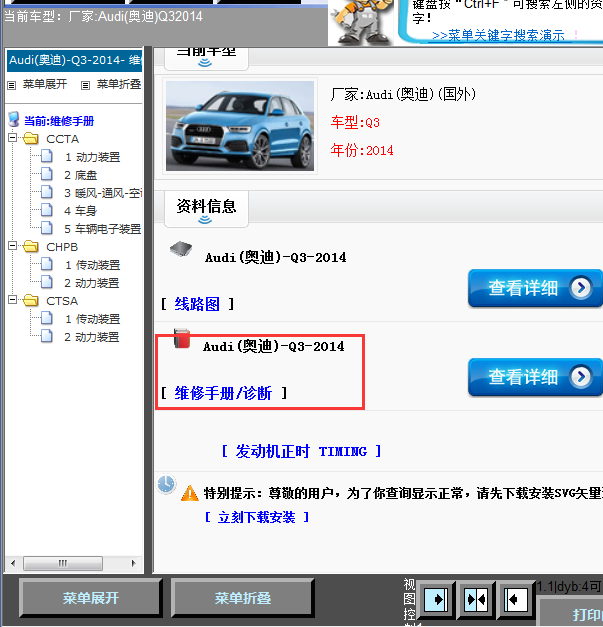
Task: Click the computer icon next to '当前:维修手册'
Action: [14, 119]
